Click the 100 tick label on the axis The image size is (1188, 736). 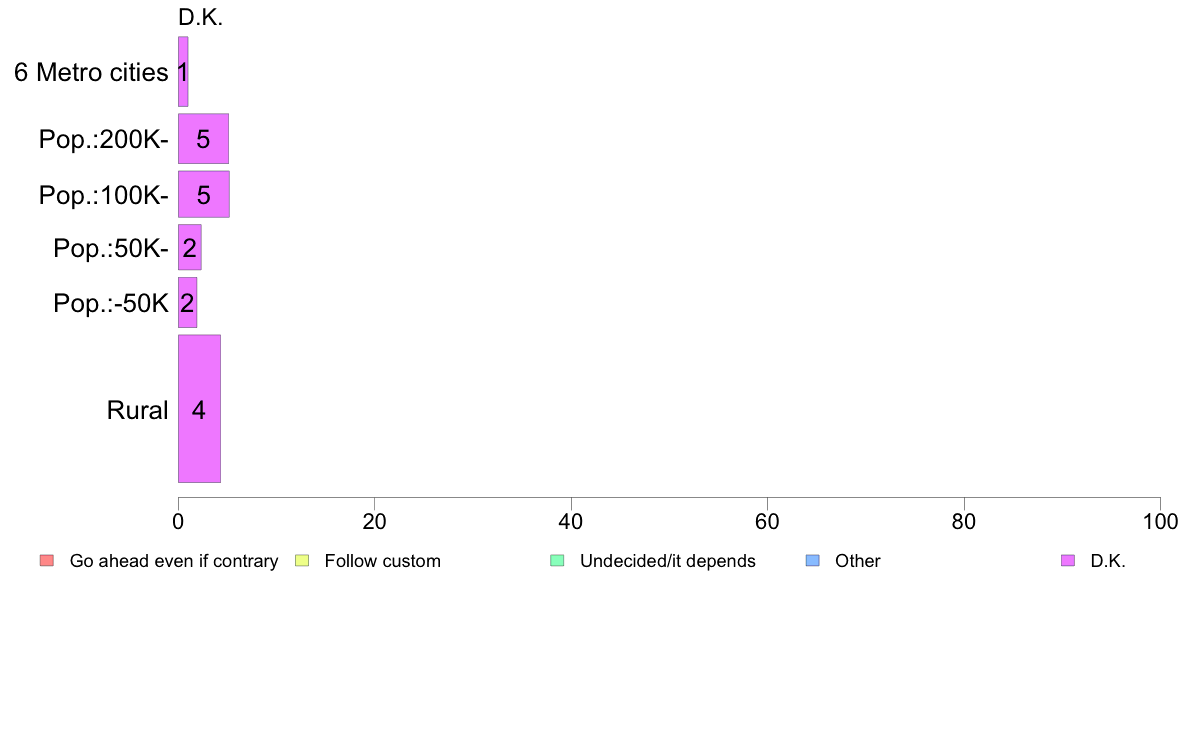click(1160, 521)
